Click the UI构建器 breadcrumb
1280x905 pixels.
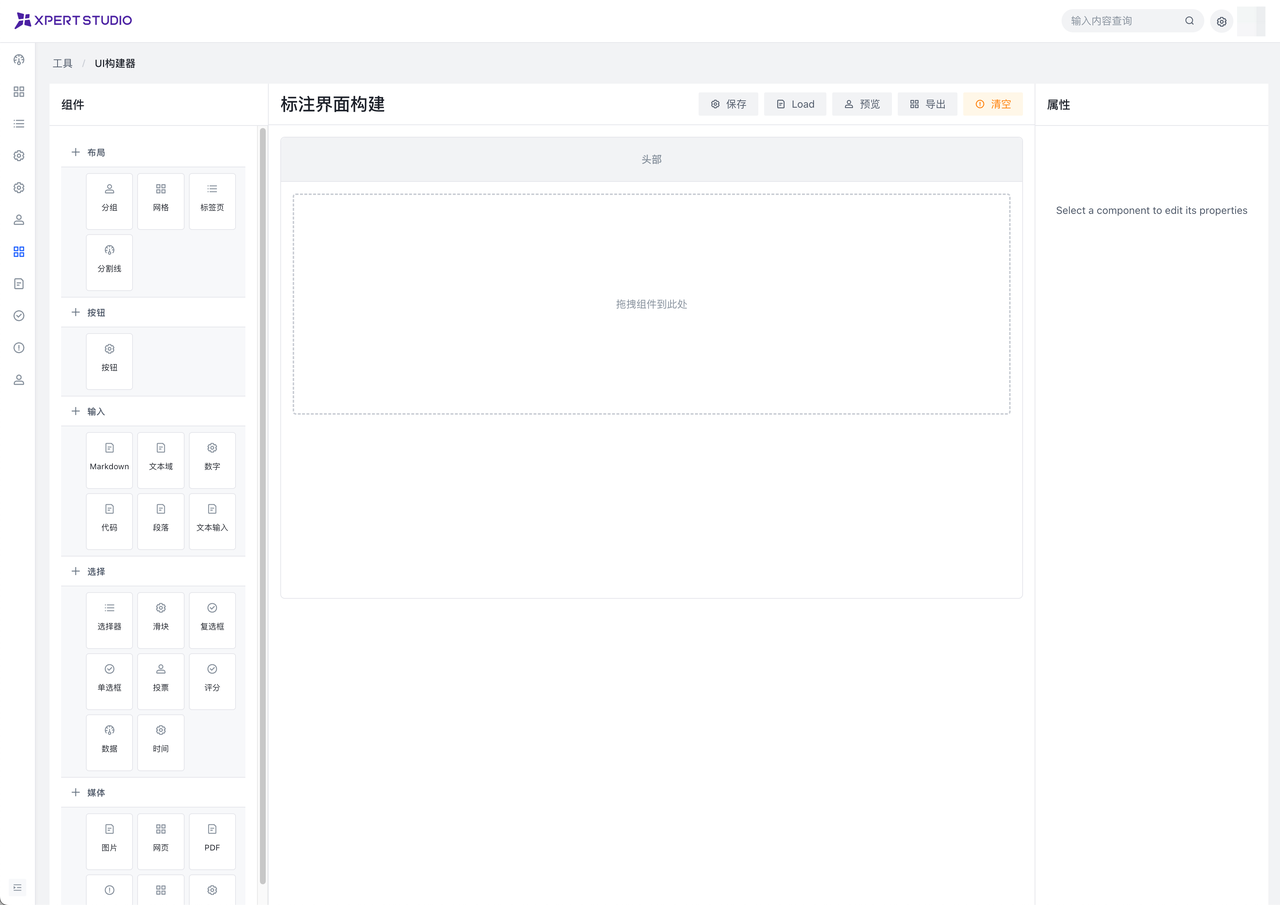(x=115, y=63)
